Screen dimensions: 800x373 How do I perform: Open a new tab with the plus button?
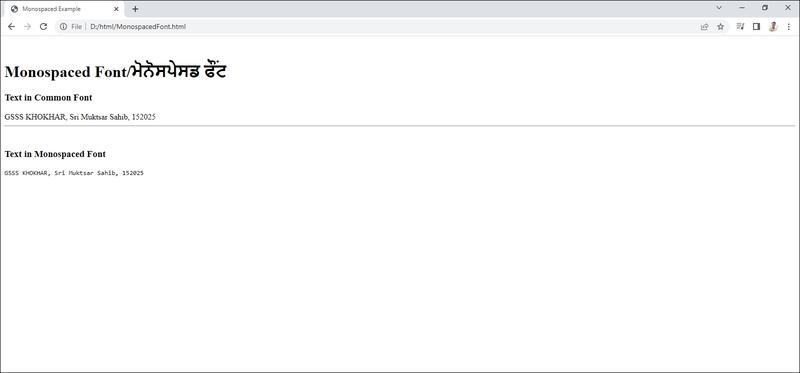[135, 9]
